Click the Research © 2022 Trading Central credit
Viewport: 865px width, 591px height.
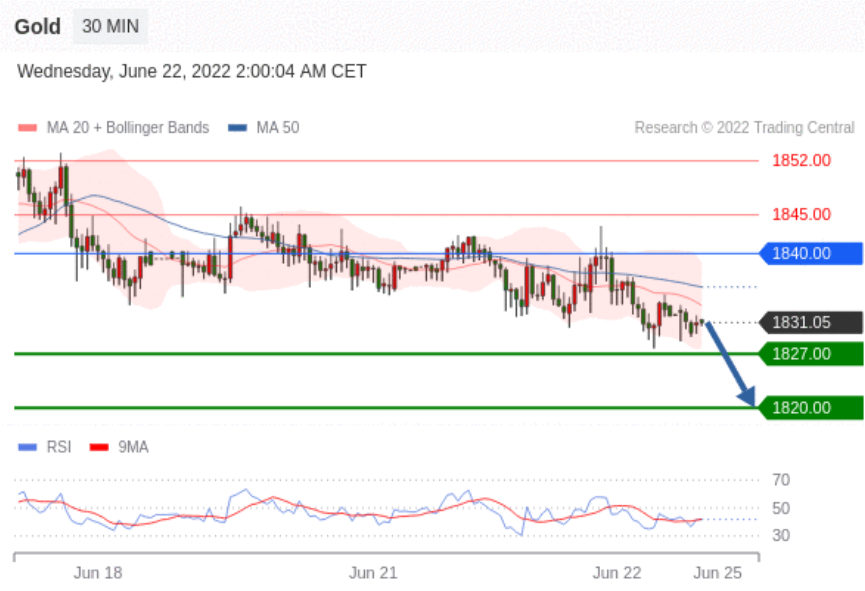click(744, 128)
